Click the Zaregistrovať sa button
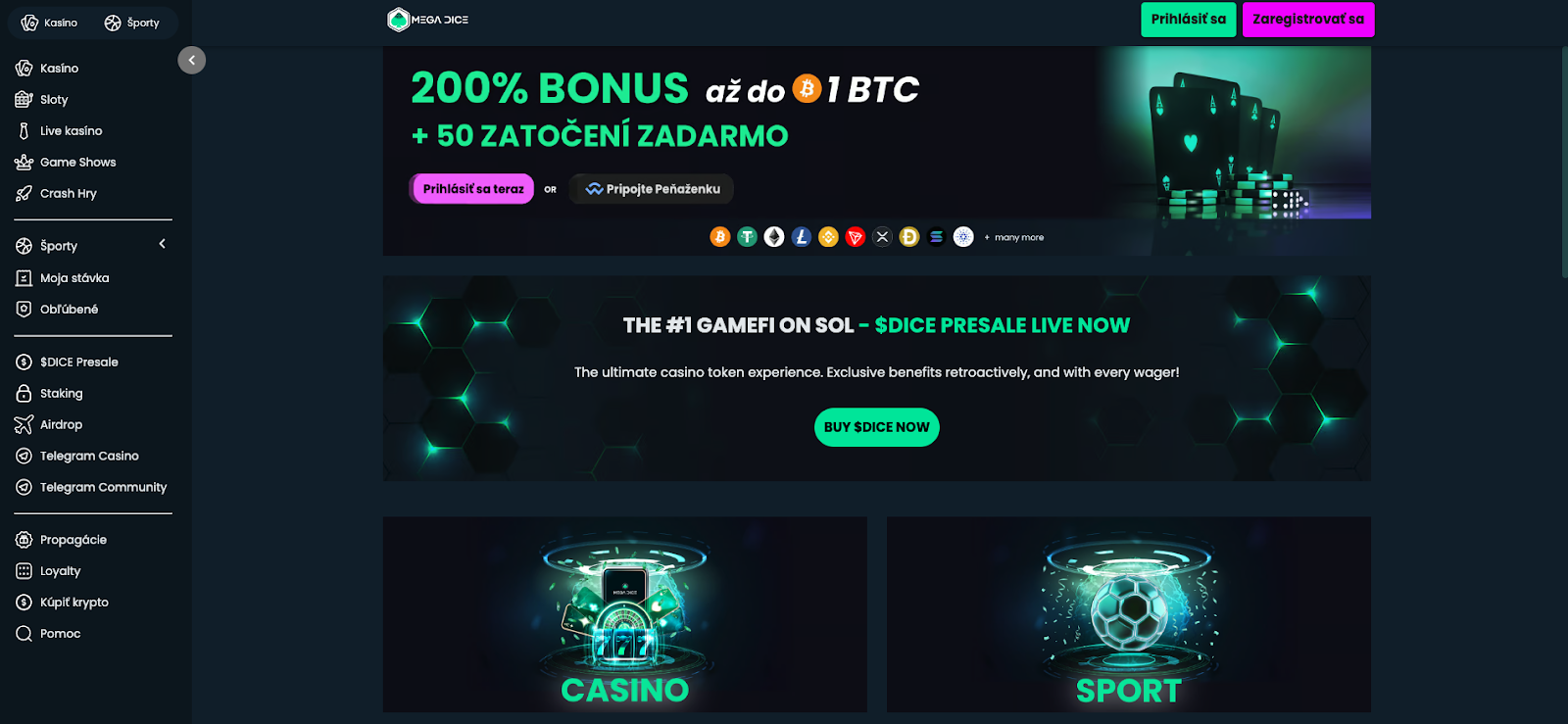This screenshot has height=724, width=1568. (x=1308, y=20)
